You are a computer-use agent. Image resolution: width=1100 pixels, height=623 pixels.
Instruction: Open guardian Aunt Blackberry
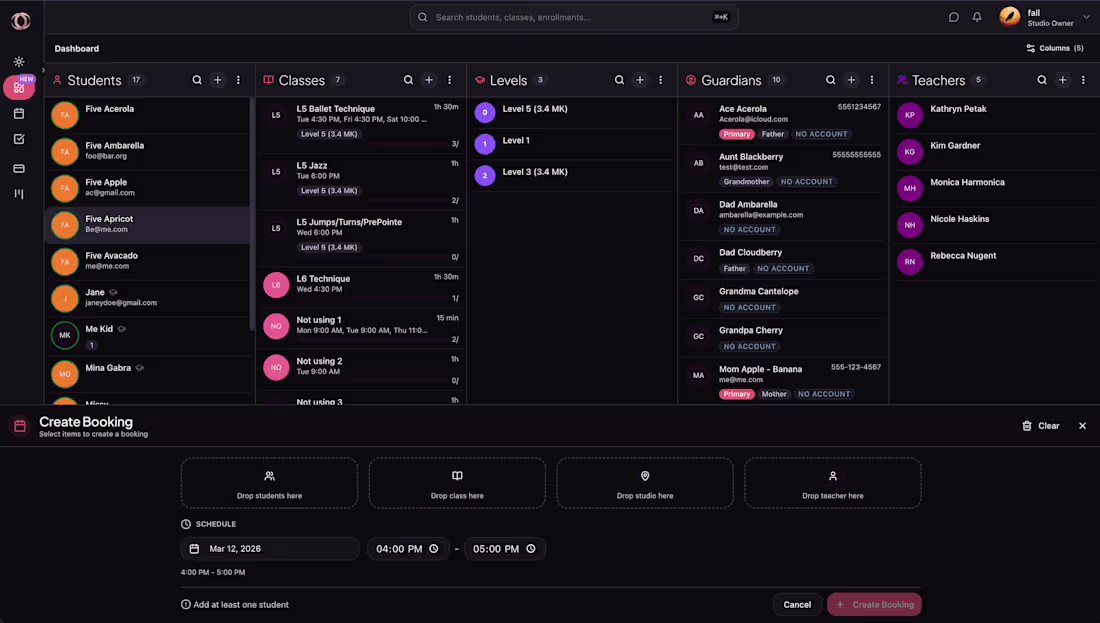click(x=783, y=168)
